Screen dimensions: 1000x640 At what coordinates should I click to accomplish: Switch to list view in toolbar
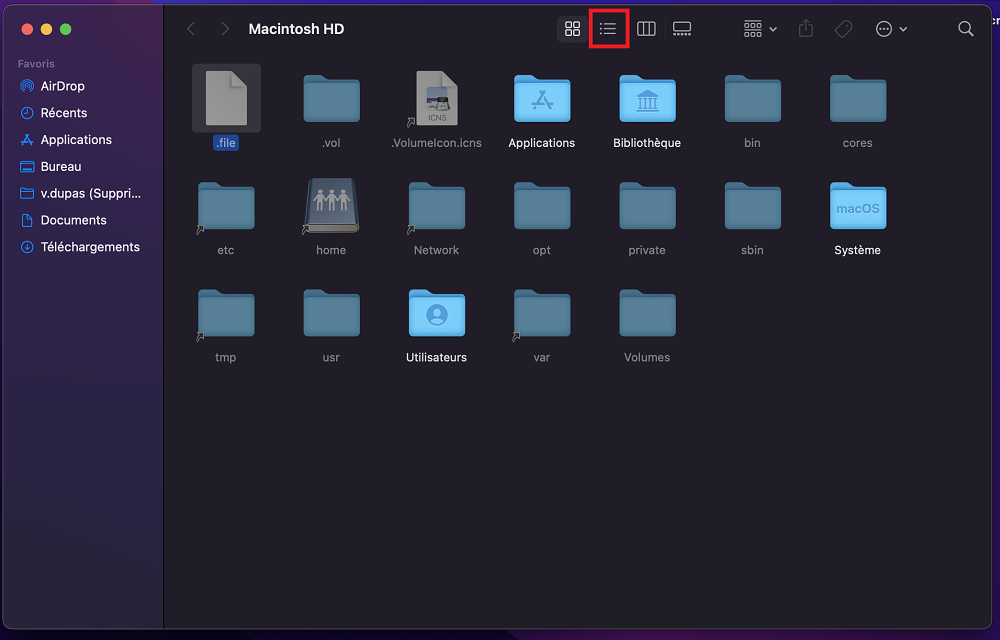pyautogui.click(x=608, y=29)
